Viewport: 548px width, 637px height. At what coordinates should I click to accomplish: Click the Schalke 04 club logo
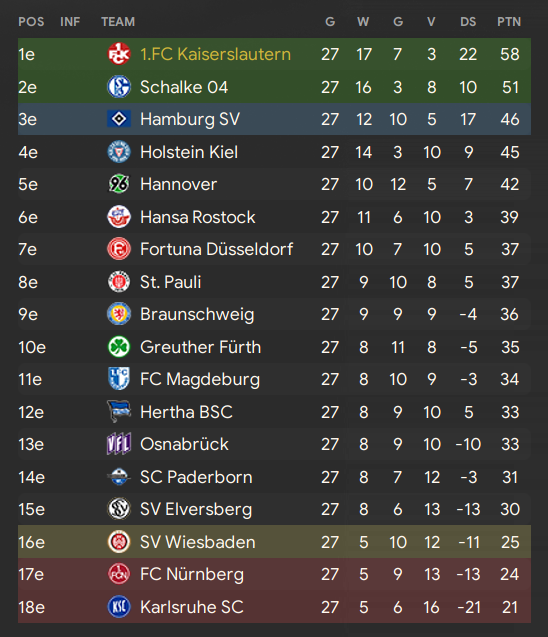119,87
